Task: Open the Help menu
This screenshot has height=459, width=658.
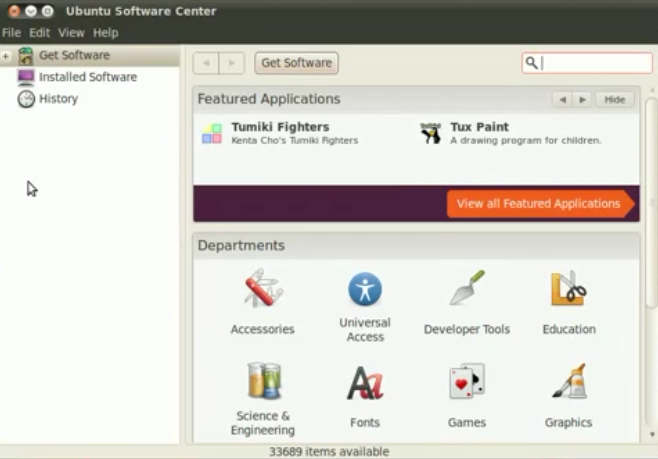Action: (x=105, y=32)
